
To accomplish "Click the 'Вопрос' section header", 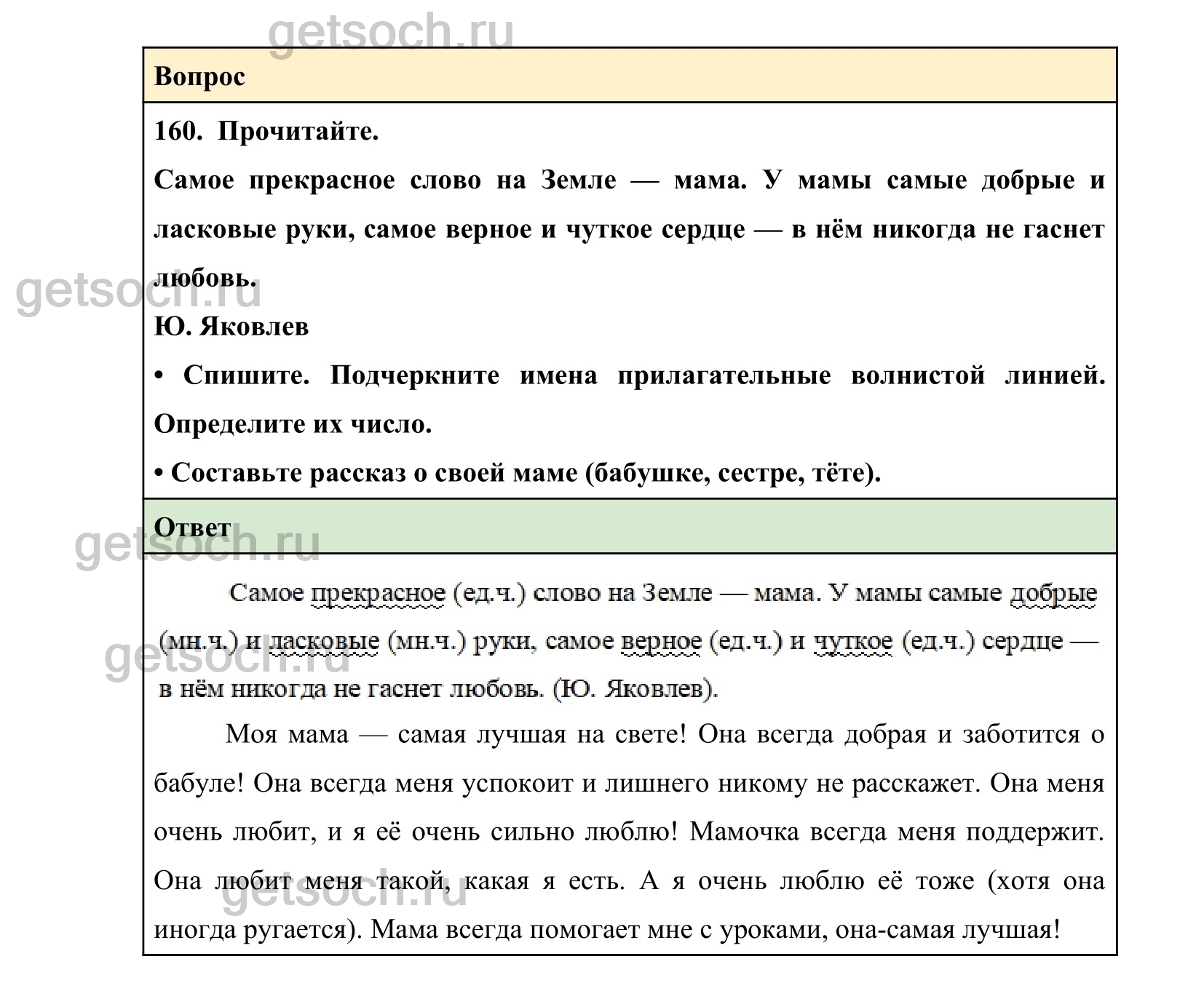I will click(x=199, y=76).
